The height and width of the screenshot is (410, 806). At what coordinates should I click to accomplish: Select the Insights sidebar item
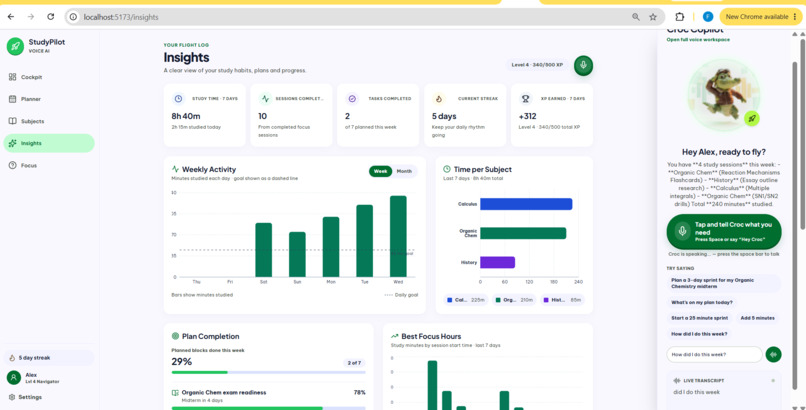coord(49,143)
